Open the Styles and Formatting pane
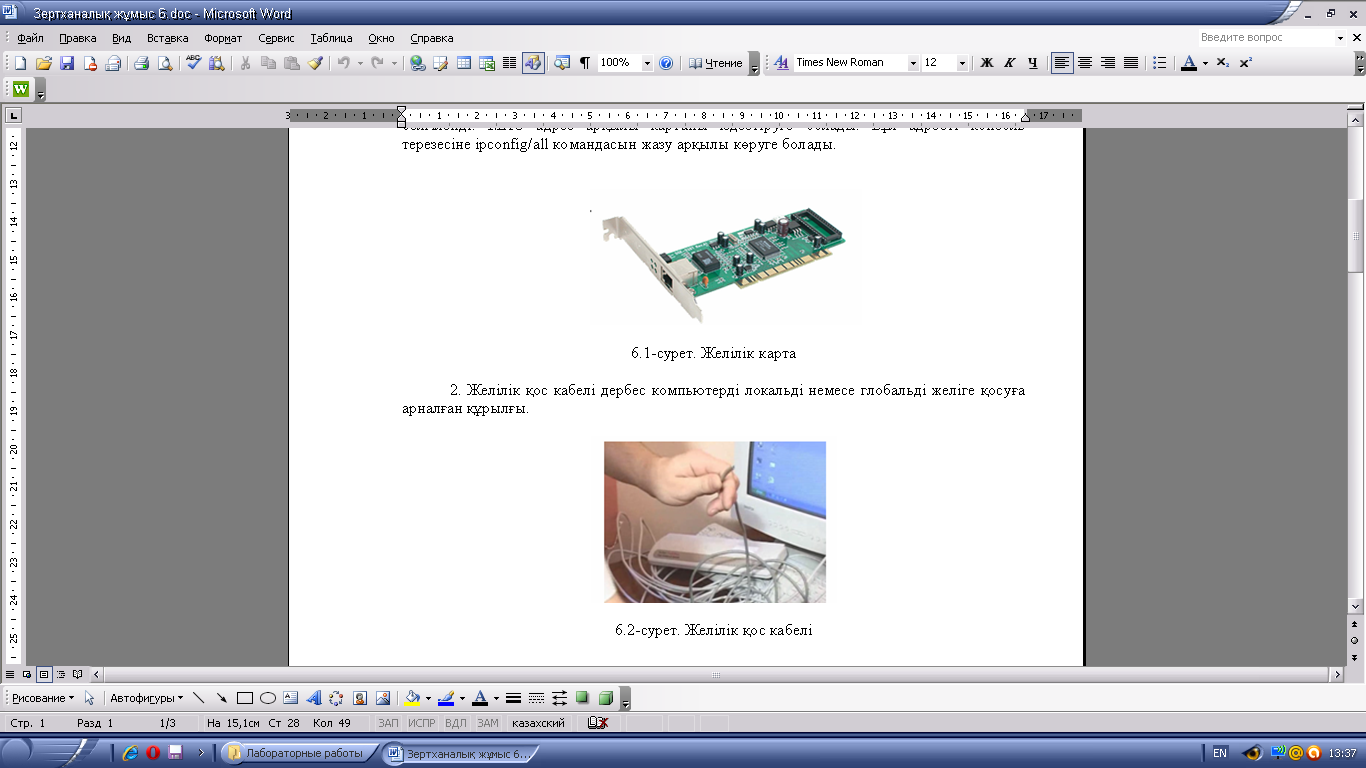 [781, 63]
